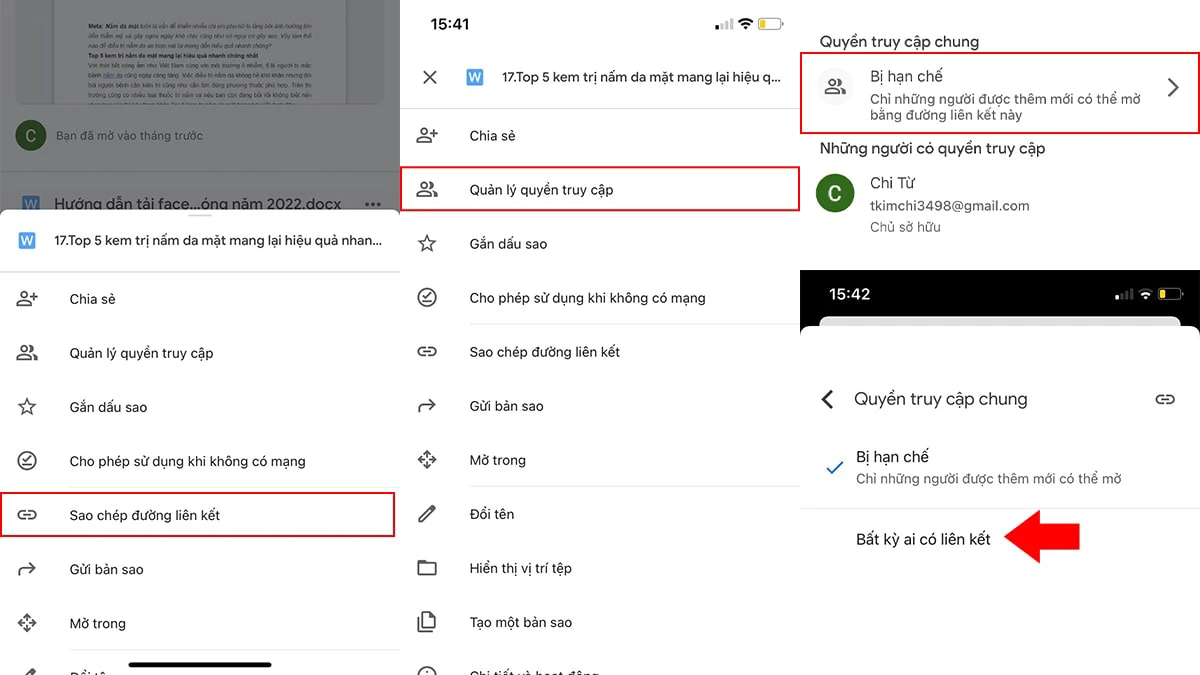Screen dimensions: 1200x675
Task: Tap the Chia sẻ add-person icon in bottom sheet
Action: pyautogui.click(x=27, y=299)
